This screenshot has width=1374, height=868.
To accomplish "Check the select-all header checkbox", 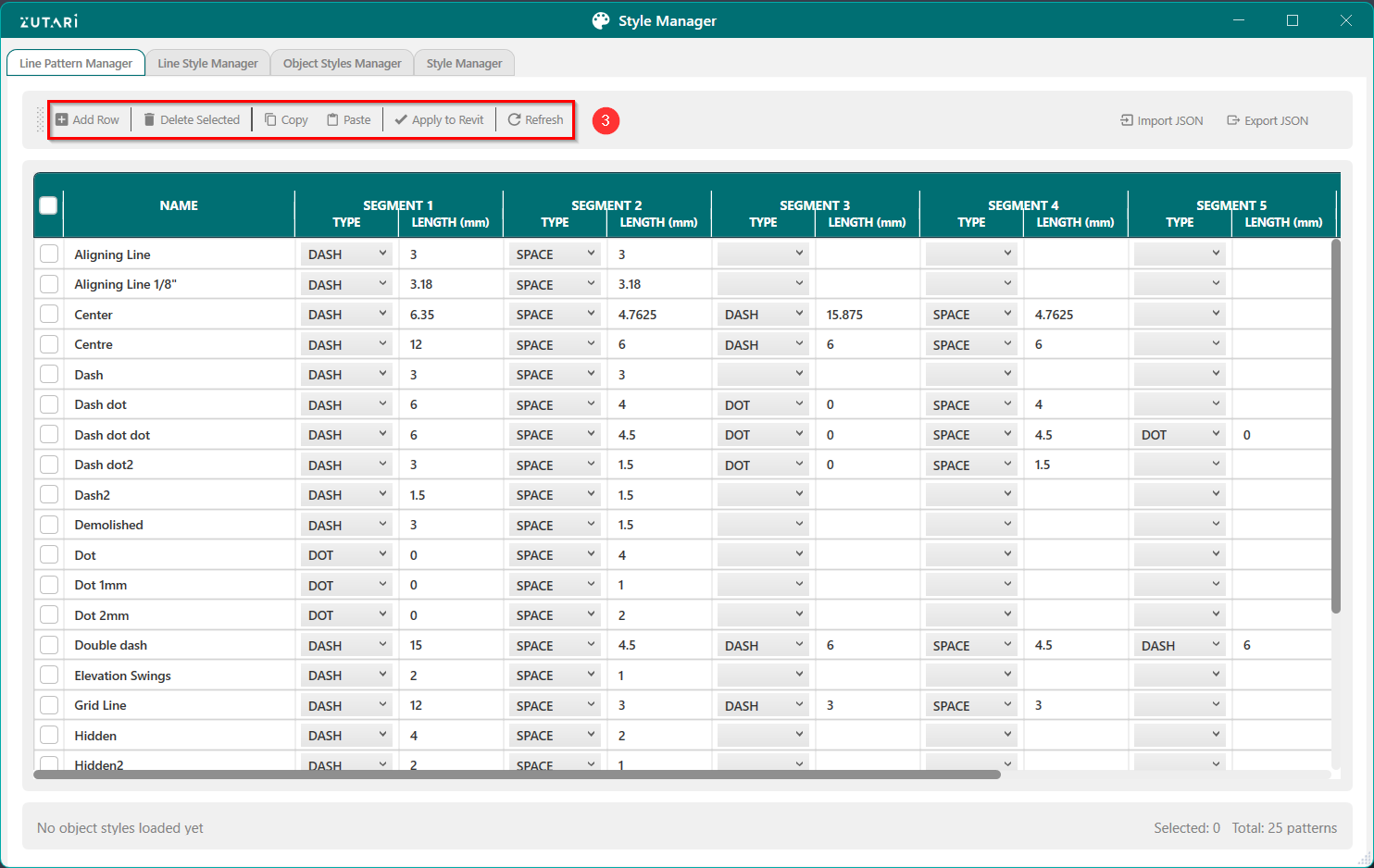I will [x=49, y=205].
